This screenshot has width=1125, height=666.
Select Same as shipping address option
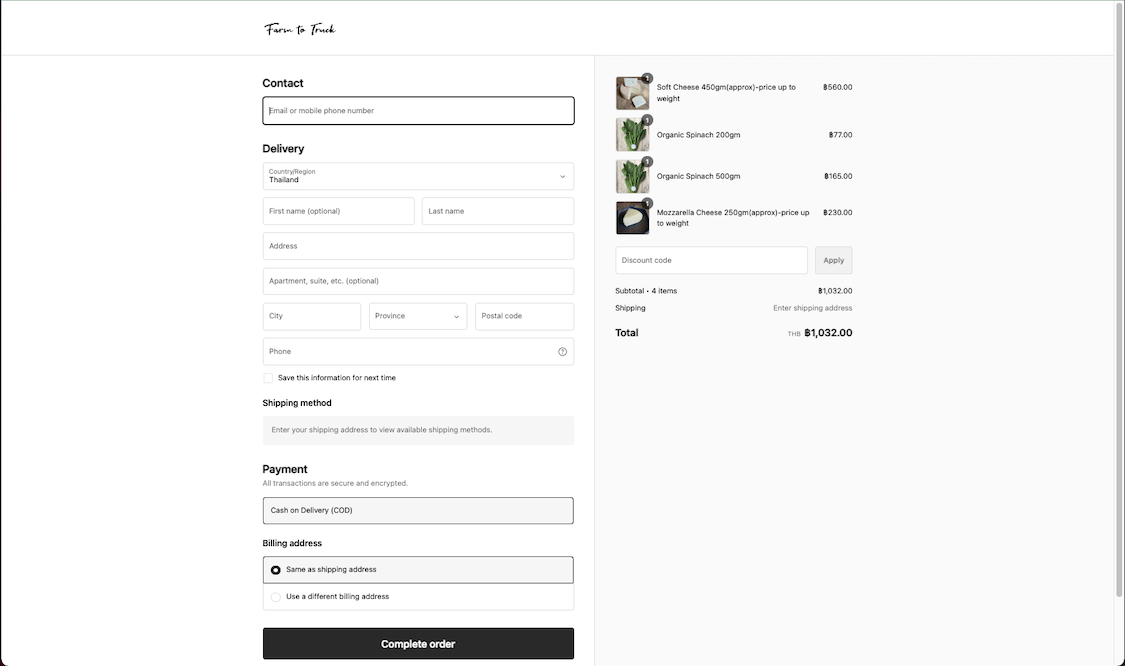pos(418,570)
